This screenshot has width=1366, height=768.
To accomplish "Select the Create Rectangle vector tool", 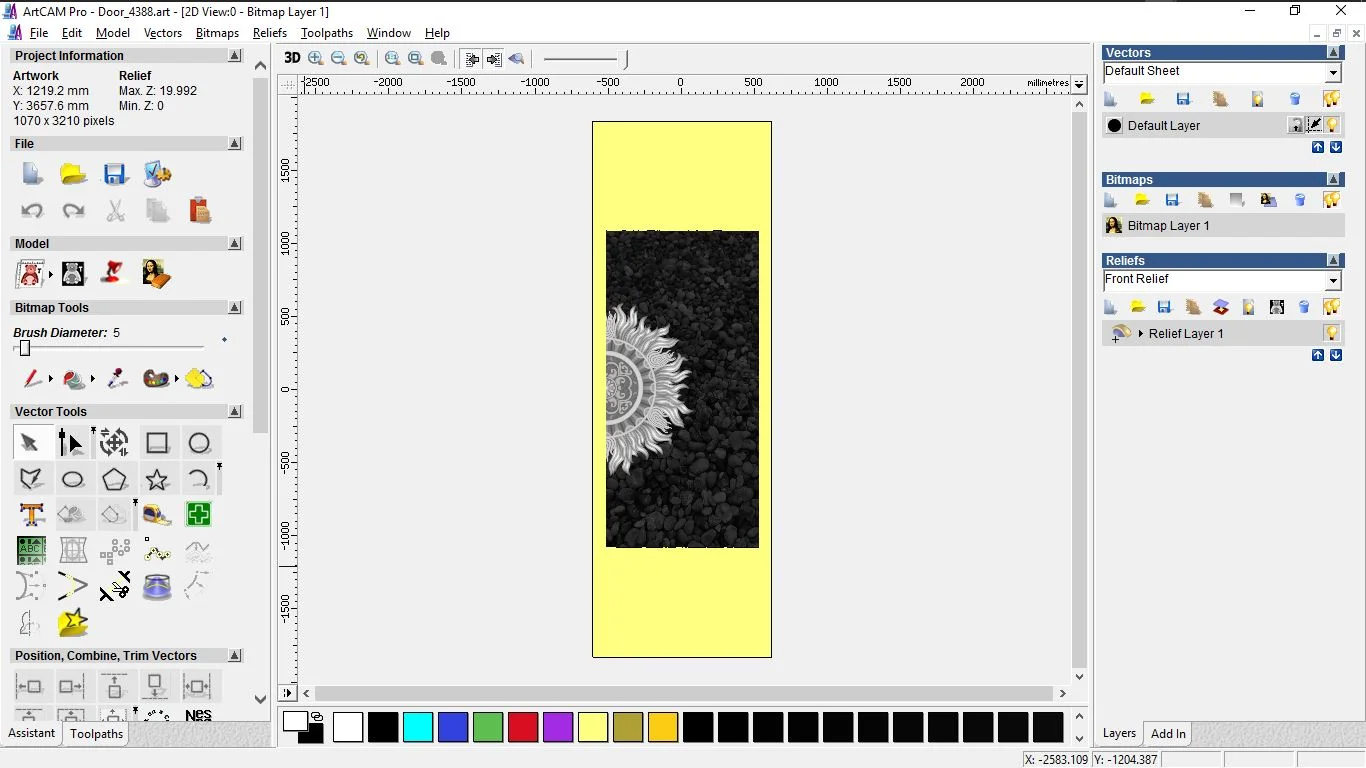I will click(157, 443).
